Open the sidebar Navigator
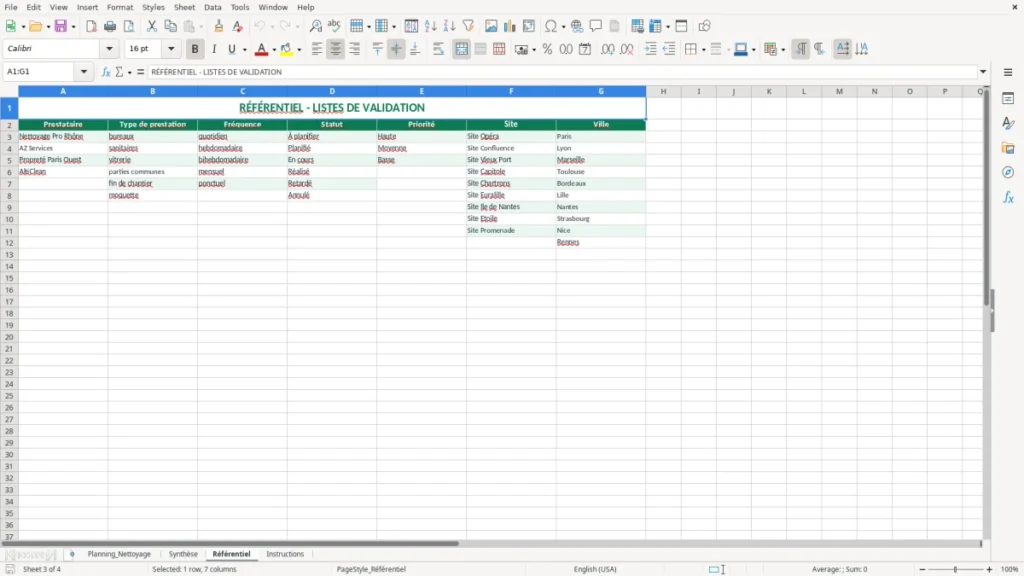Image resolution: width=1024 pixels, height=576 pixels. pyautogui.click(x=1008, y=173)
